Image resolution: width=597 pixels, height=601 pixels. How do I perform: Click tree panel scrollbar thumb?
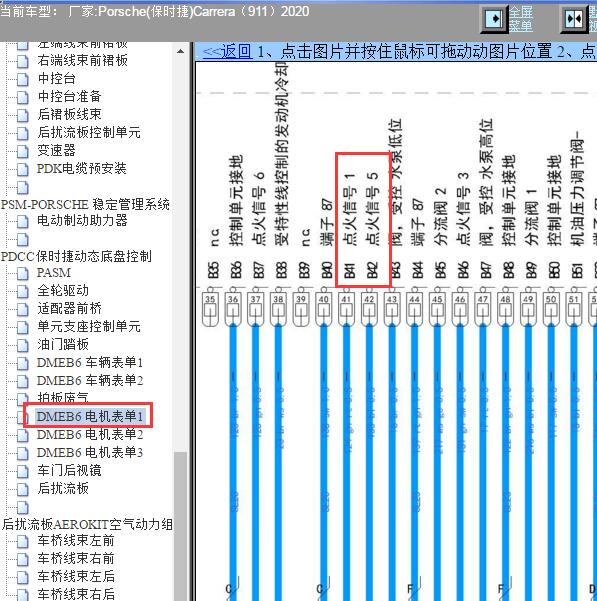180,526
